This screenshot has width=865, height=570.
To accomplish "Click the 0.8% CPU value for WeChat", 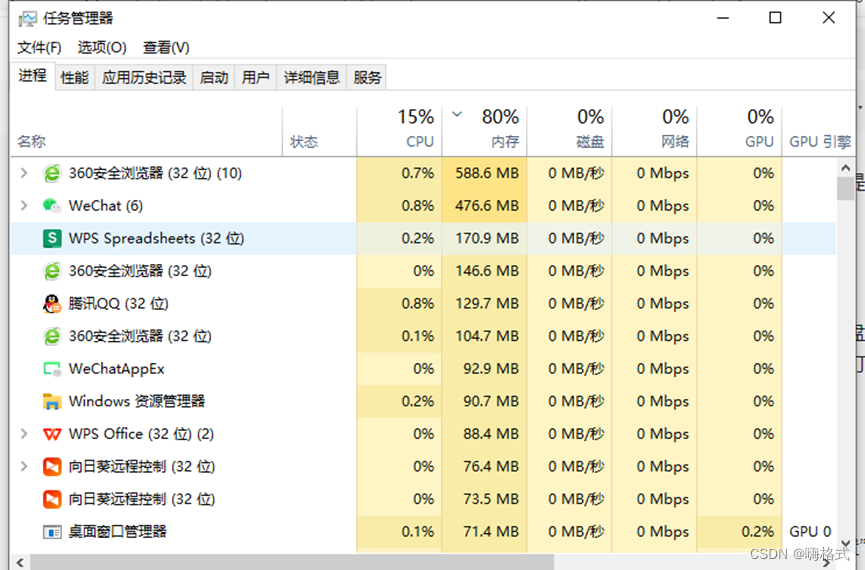I will click(x=418, y=206).
